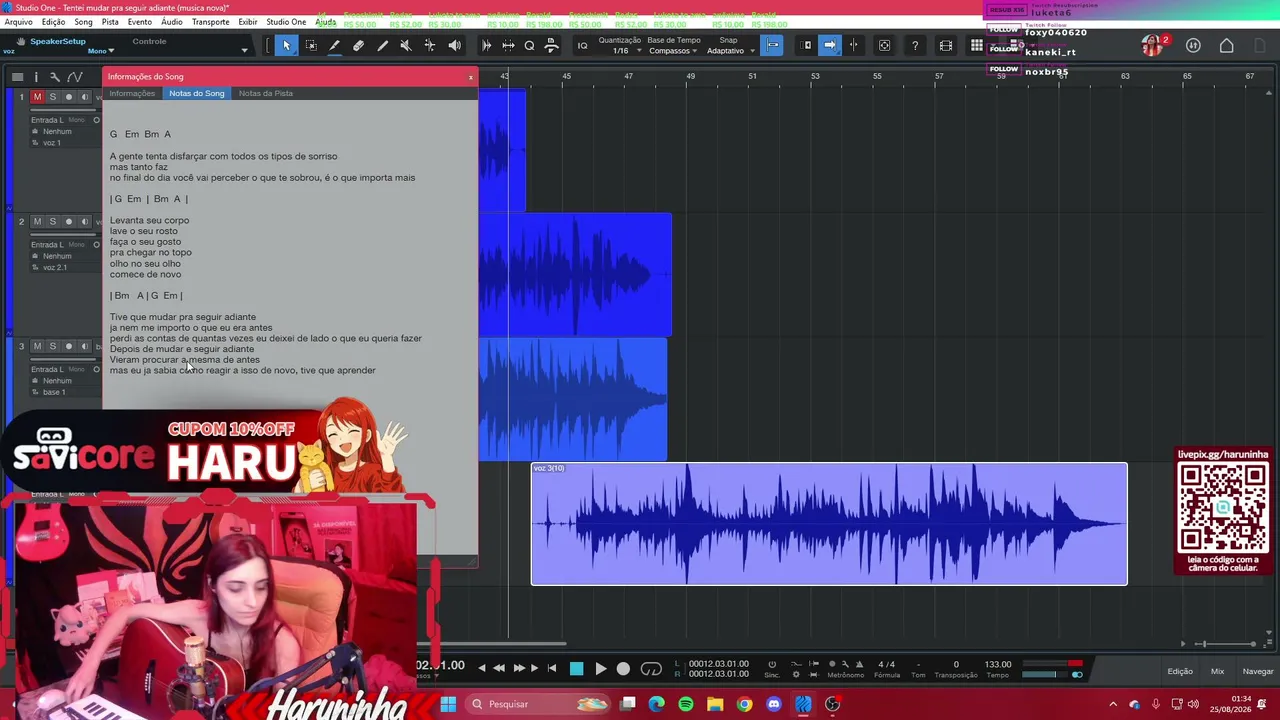Show hidden system tray icons chevron
Viewport: 1280px width, 720px height.
tap(1113, 704)
